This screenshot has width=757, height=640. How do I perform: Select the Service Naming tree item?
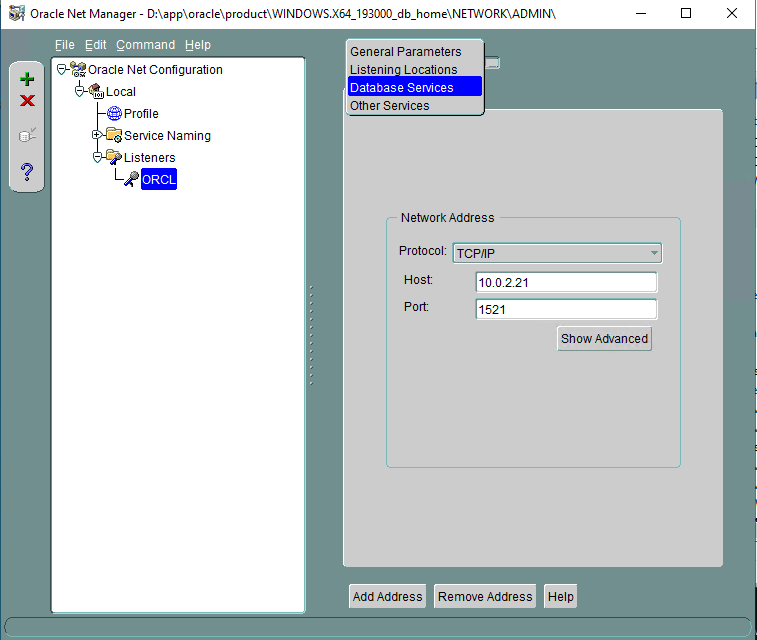tap(167, 136)
